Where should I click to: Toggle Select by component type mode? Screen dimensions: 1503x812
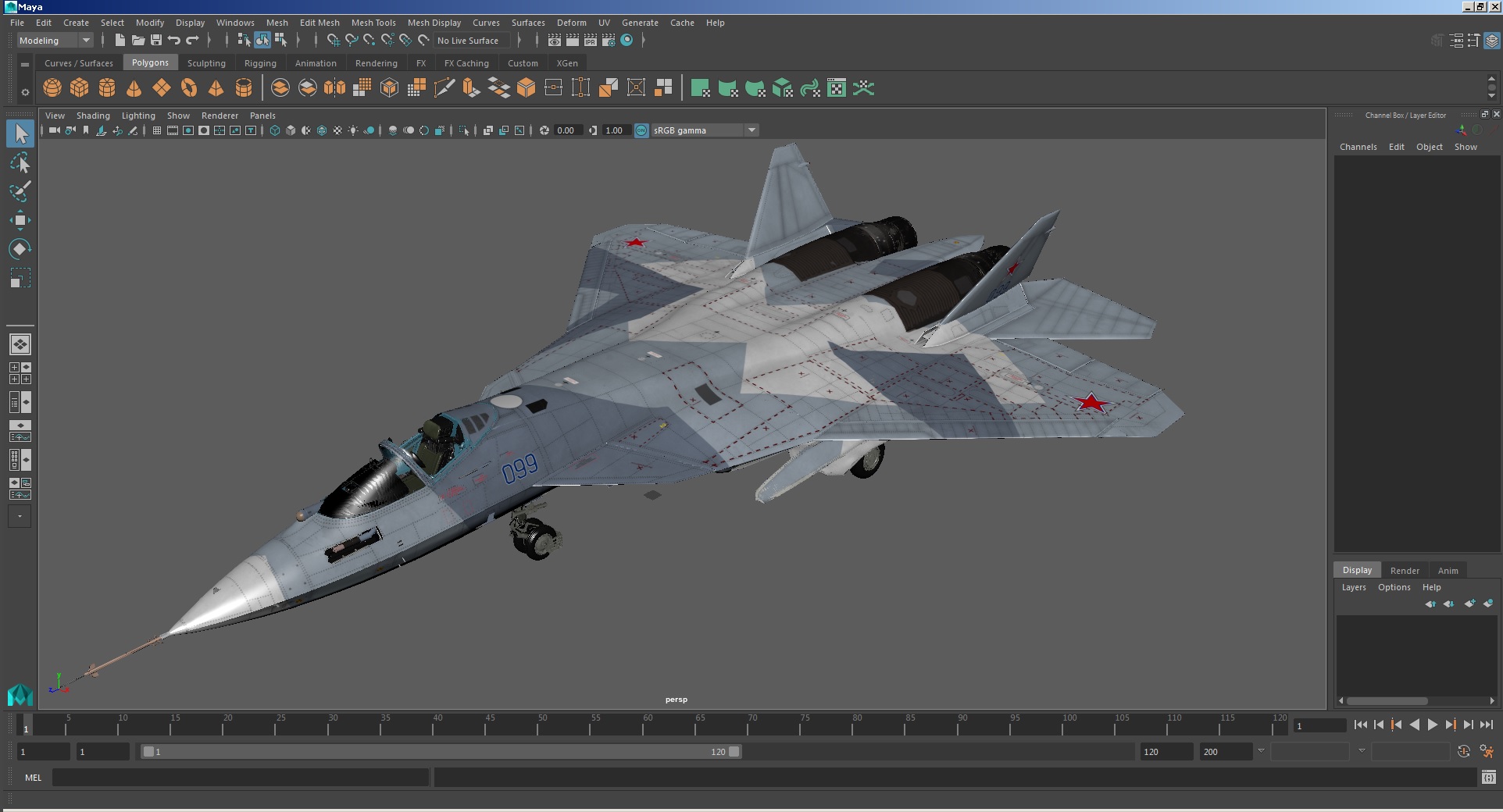tap(280, 40)
